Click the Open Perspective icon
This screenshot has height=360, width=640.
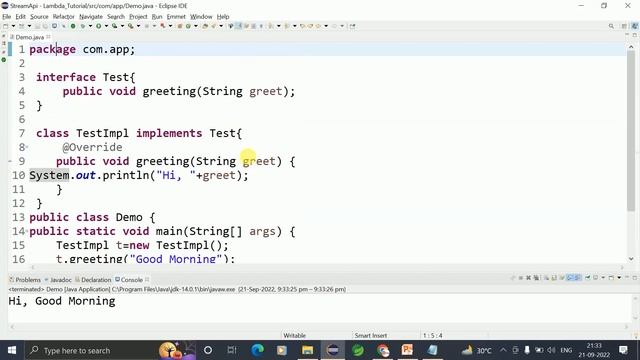pos(624,26)
